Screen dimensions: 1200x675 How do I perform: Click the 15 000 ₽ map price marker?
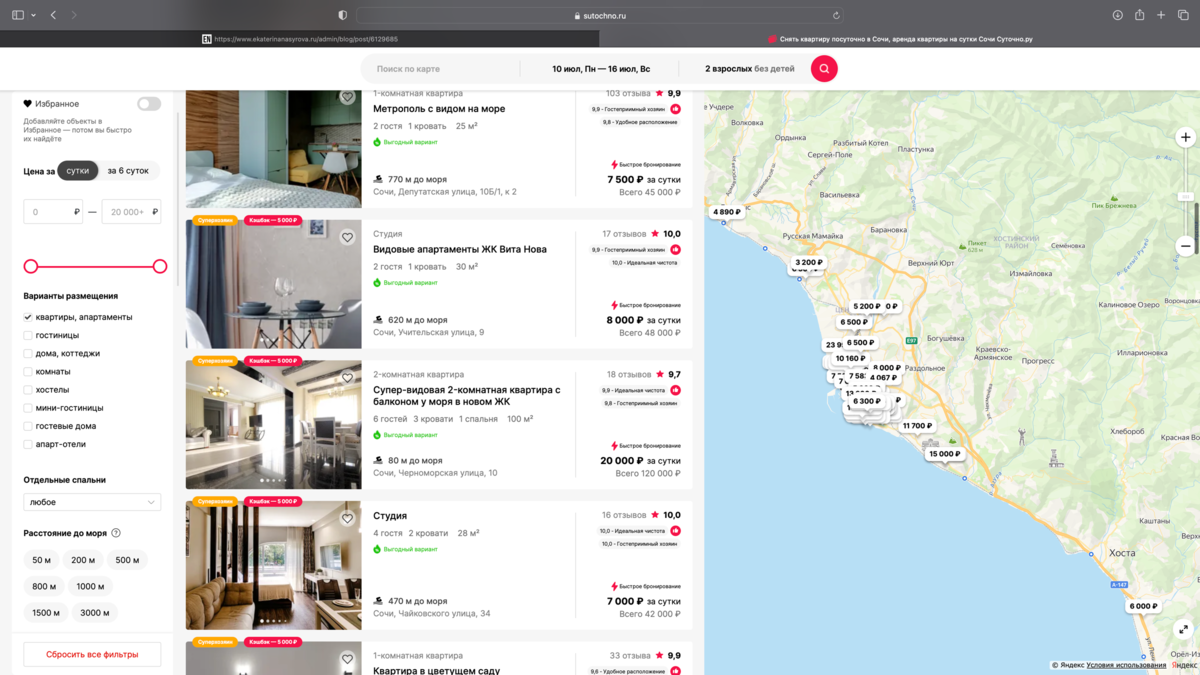point(944,454)
